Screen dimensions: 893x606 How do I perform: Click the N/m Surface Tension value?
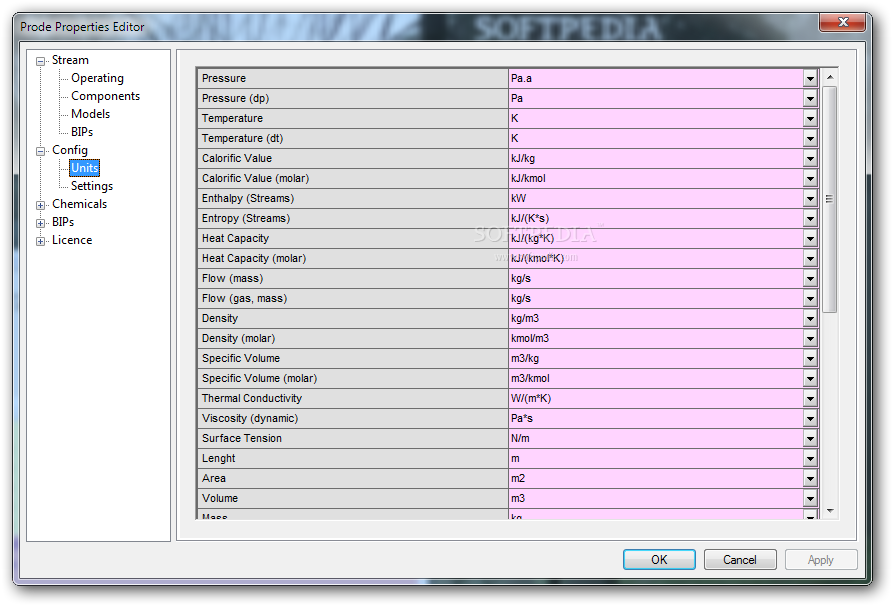(x=656, y=439)
